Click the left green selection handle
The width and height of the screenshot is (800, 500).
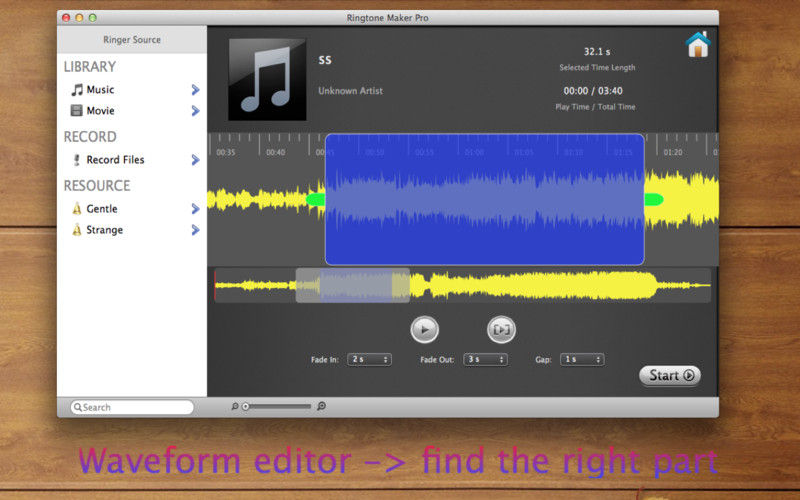(x=315, y=199)
